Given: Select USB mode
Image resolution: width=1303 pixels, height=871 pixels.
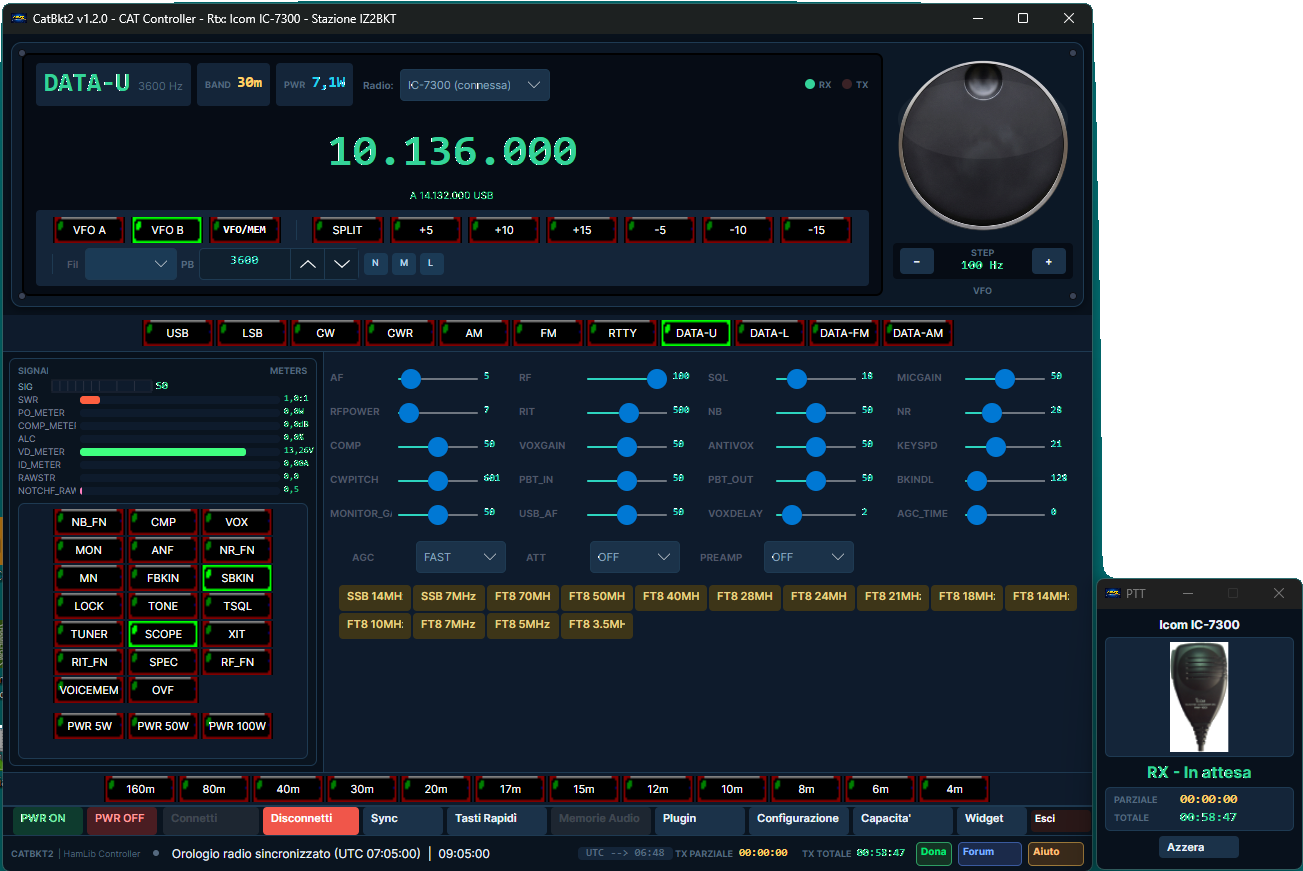Looking at the screenshot, I should click(x=178, y=333).
